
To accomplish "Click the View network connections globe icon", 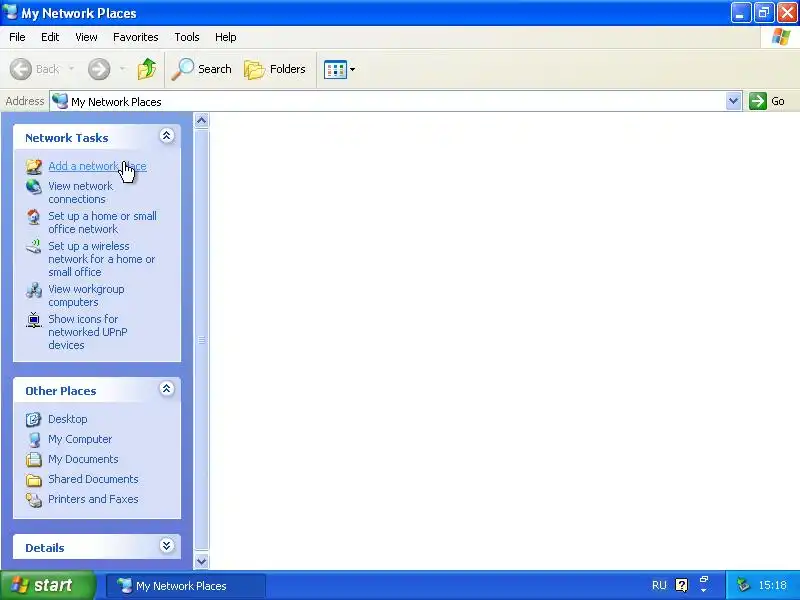I will click(x=34, y=187).
